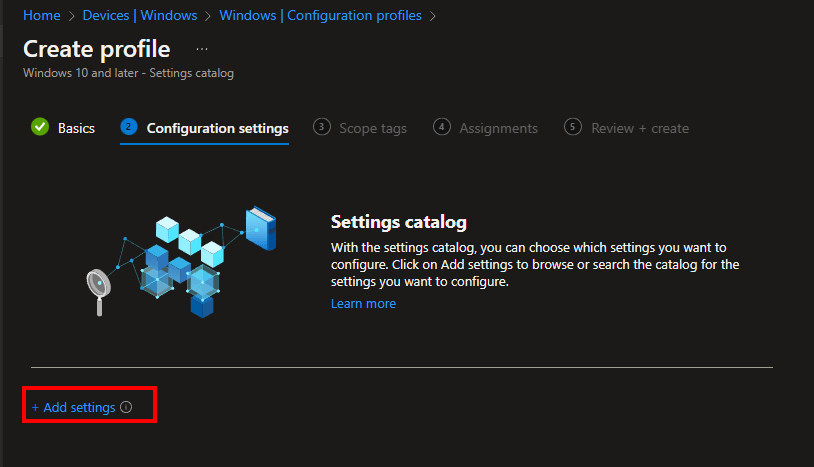Click the Add settings link
Viewport: 814px width, 467px height.
[79, 408]
